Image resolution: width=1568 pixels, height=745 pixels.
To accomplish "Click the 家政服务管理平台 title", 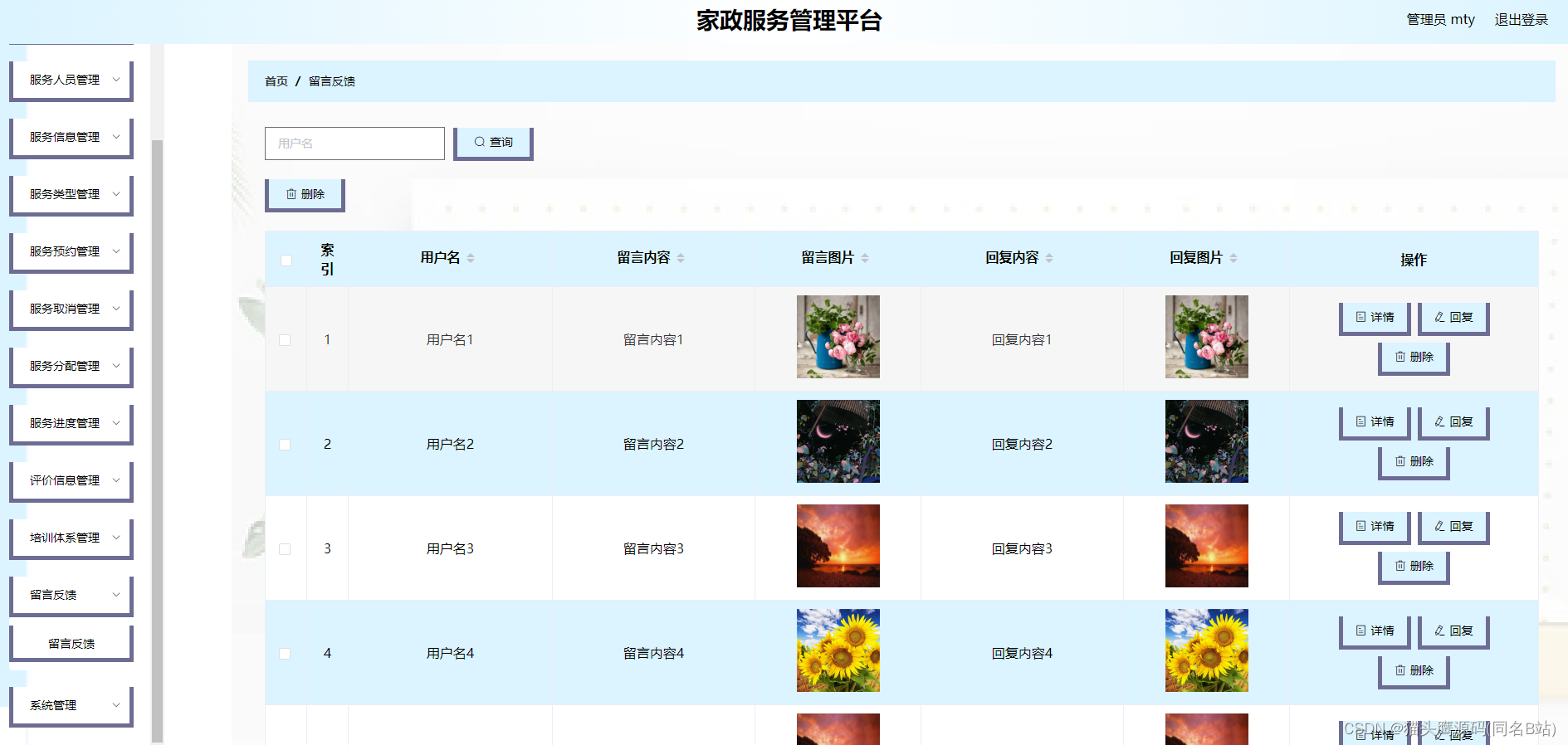I will pos(789,21).
